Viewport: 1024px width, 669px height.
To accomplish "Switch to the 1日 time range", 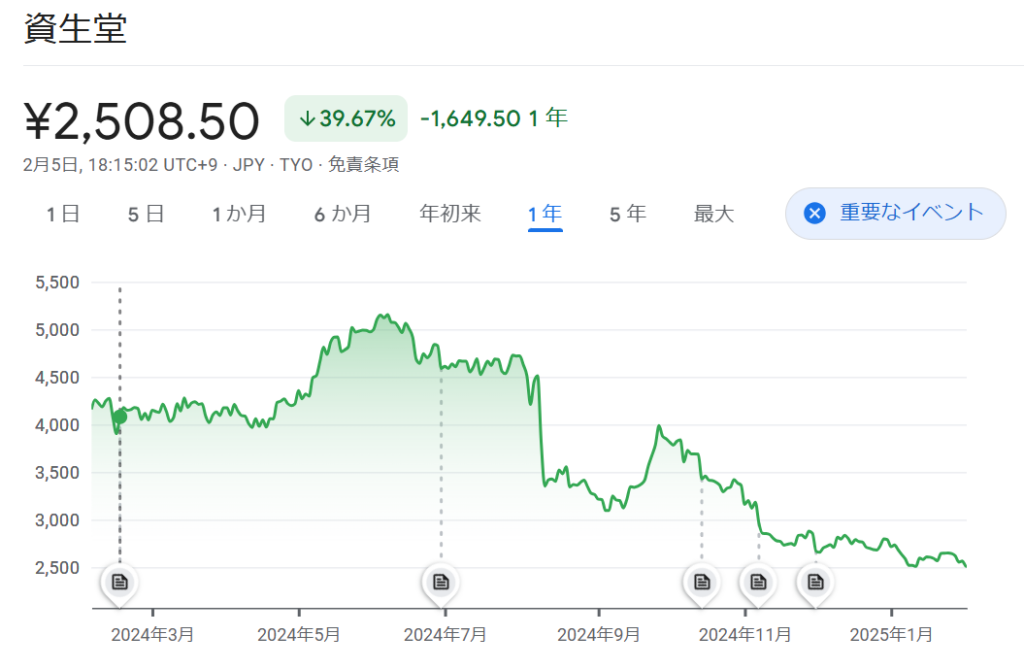I will coord(62,214).
